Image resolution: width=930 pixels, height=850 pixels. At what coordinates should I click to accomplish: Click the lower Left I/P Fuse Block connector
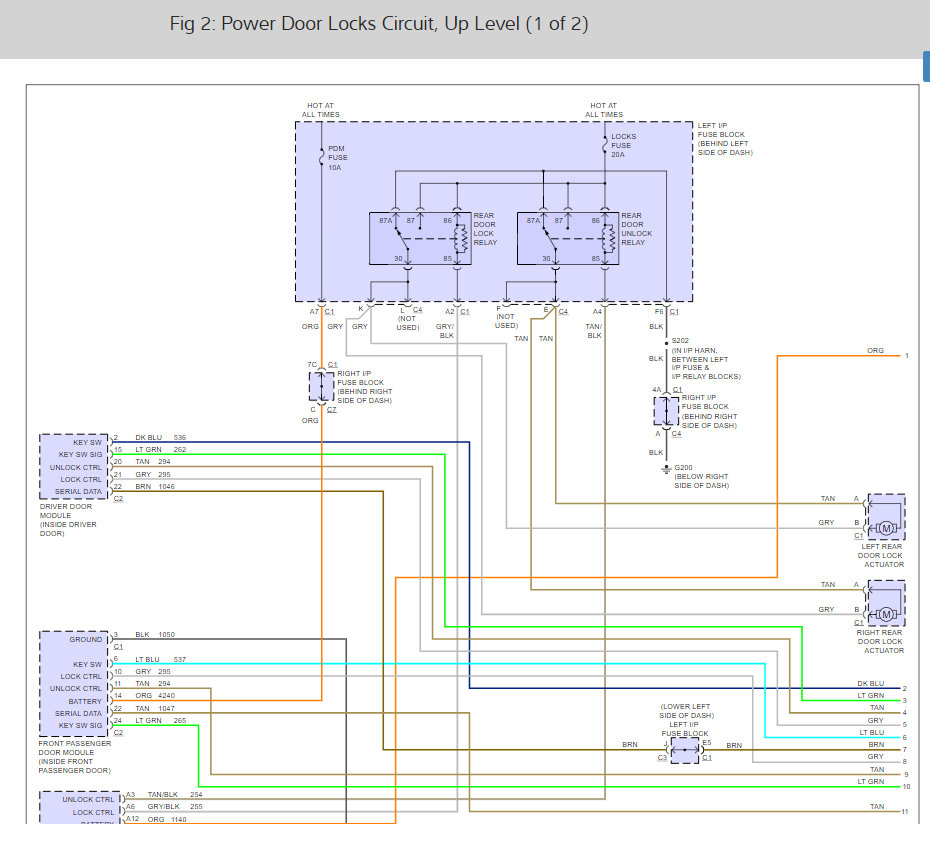coord(684,750)
